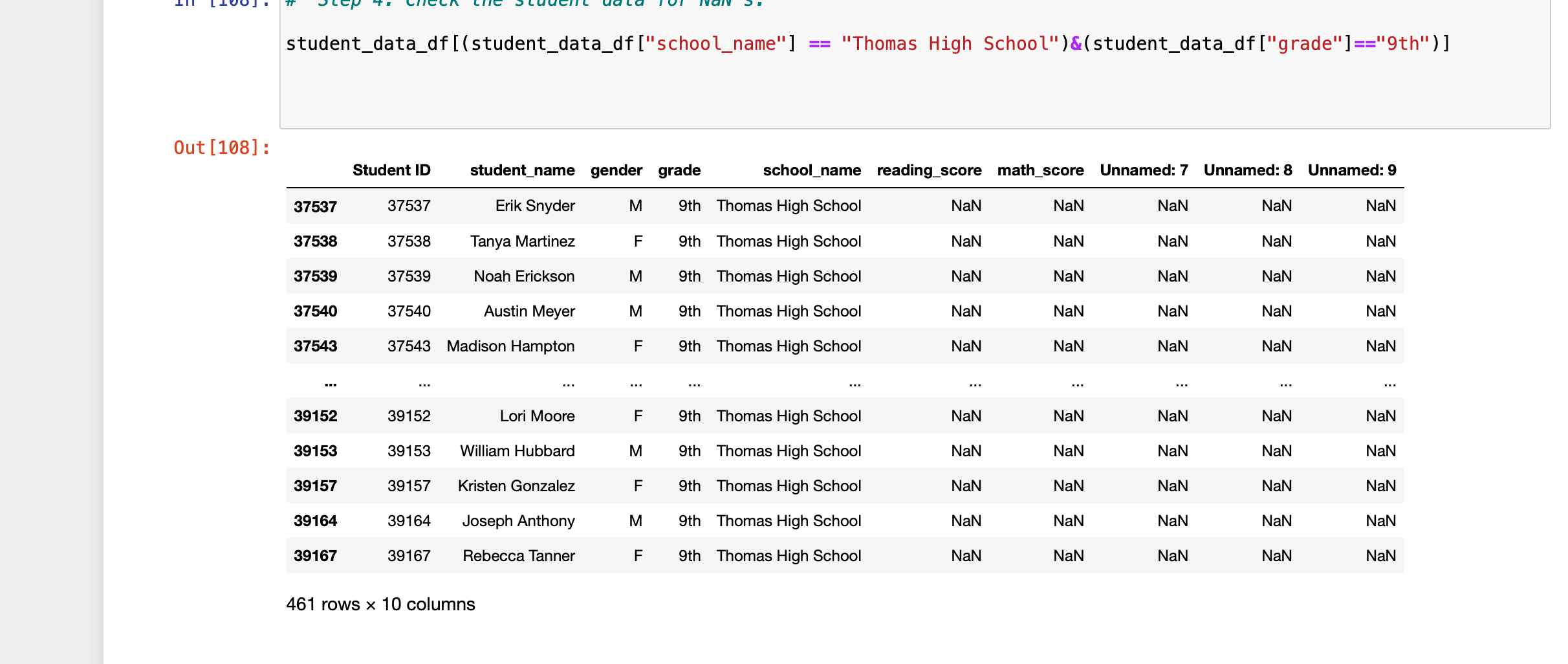Screen dimensions: 1568x664
Task: Click the Unnamed: 8 column header
Action: (1248, 170)
